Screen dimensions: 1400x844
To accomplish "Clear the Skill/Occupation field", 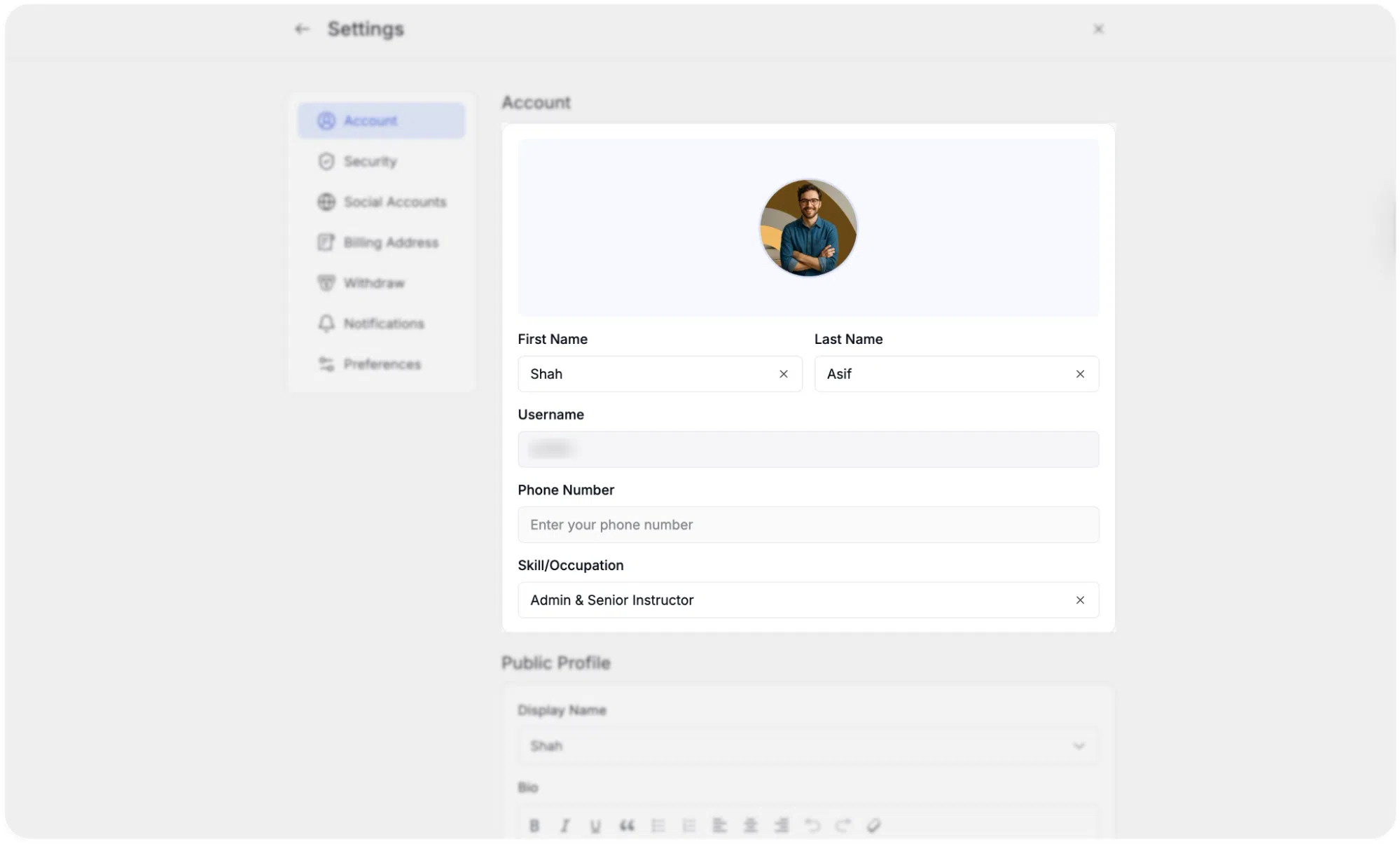I will [x=1080, y=600].
